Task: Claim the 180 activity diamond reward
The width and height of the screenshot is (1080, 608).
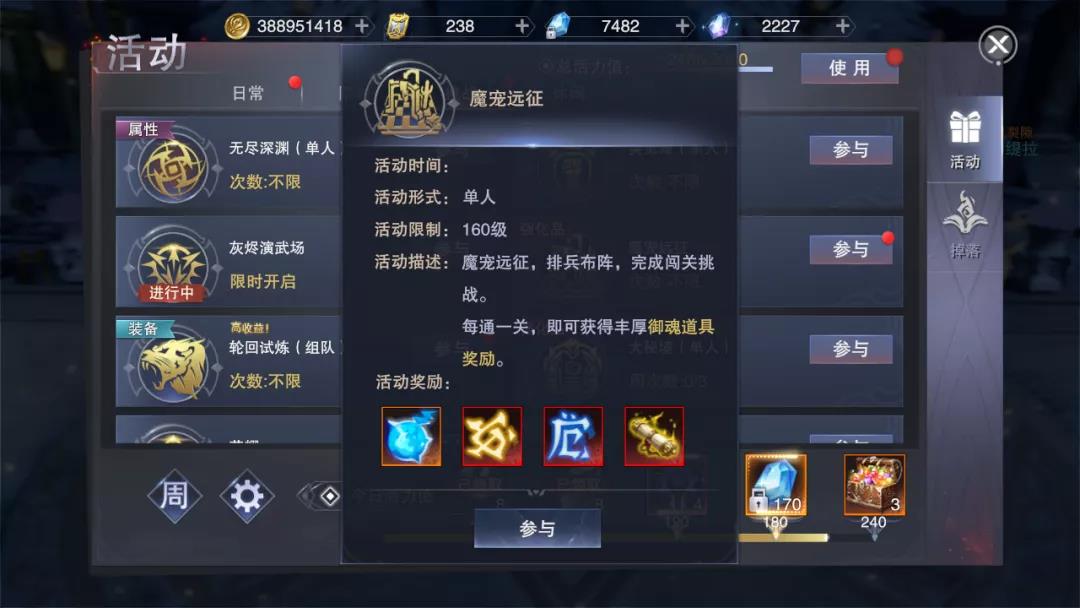Action: click(x=776, y=485)
